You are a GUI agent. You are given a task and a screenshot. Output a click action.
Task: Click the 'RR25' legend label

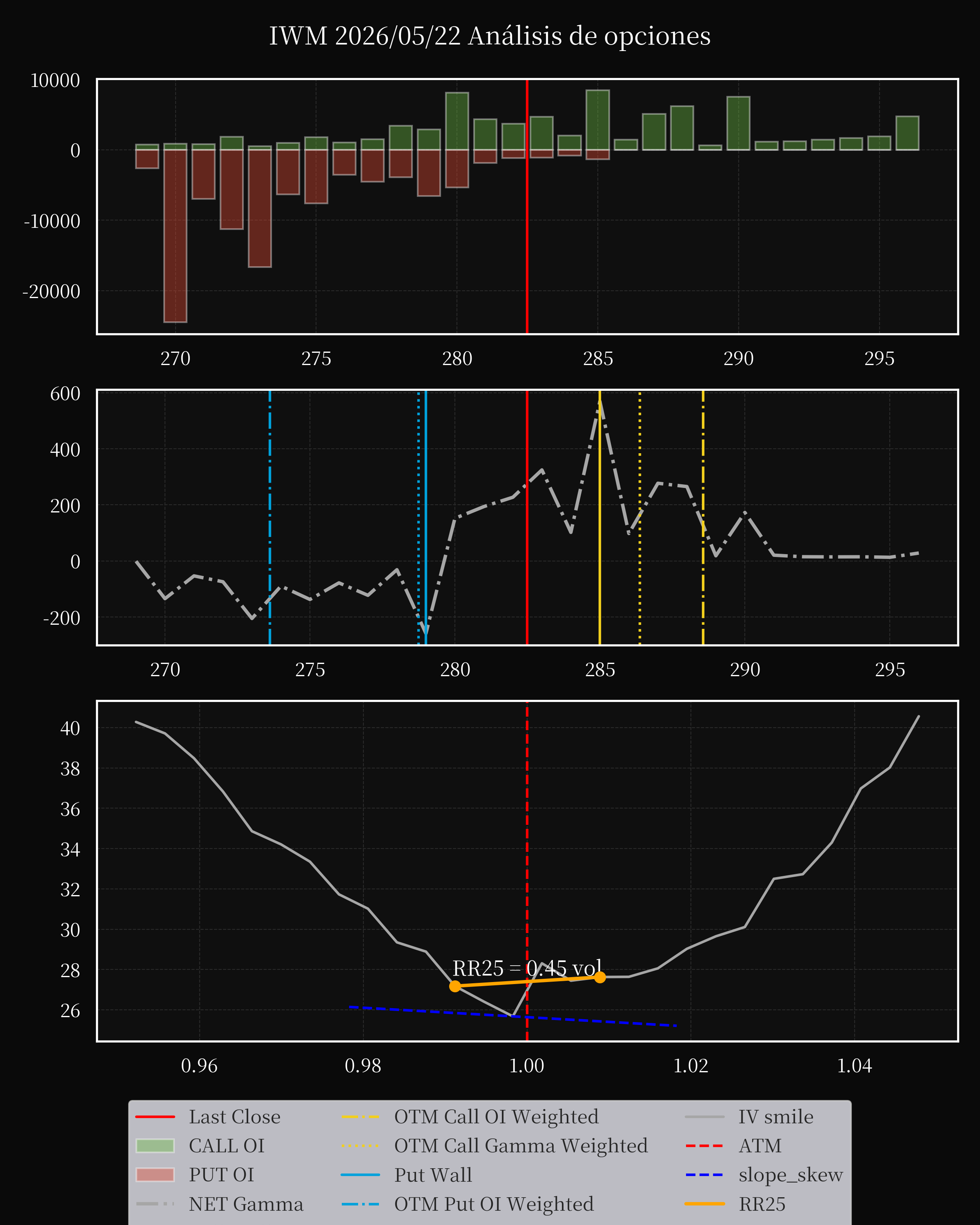pyautogui.click(x=762, y=1204)
